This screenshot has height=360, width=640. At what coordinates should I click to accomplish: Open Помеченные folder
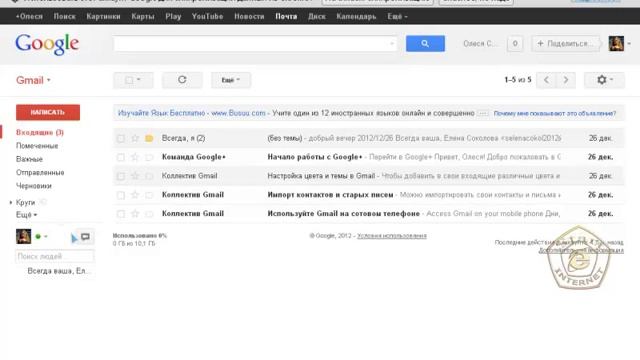click(x=37, y=146)
